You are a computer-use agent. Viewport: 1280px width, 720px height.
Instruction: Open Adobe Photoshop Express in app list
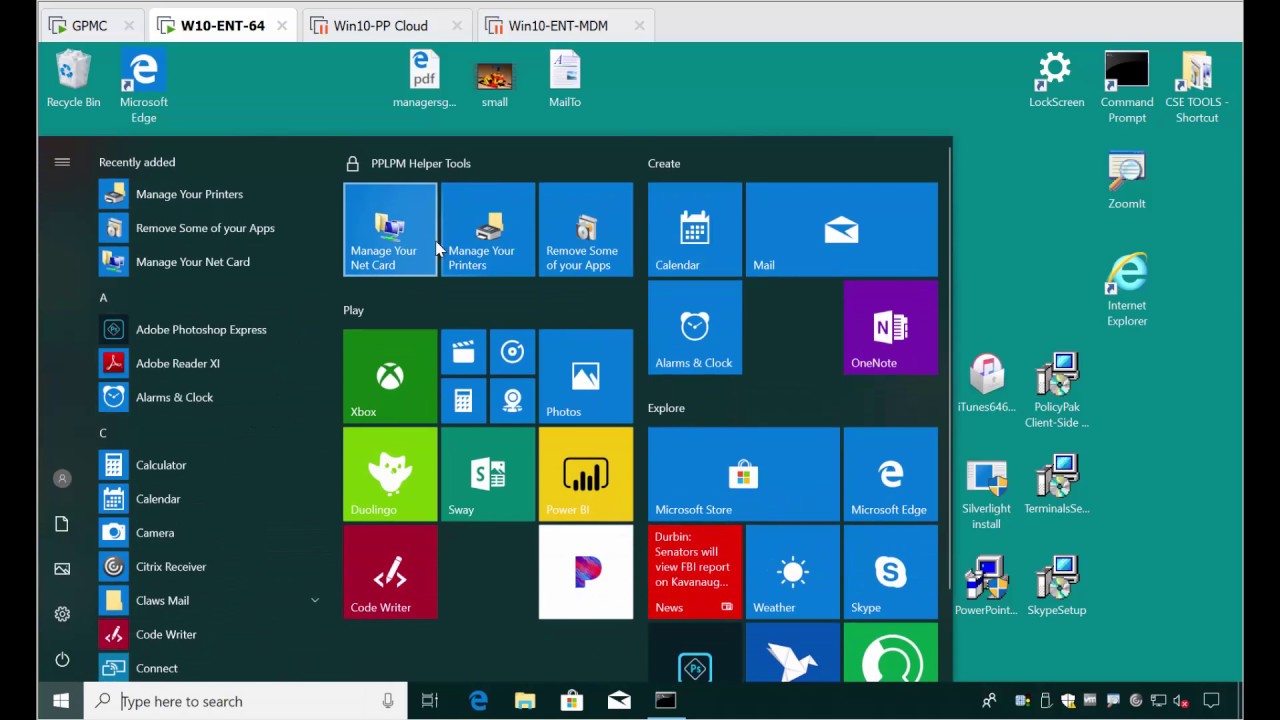210,329
